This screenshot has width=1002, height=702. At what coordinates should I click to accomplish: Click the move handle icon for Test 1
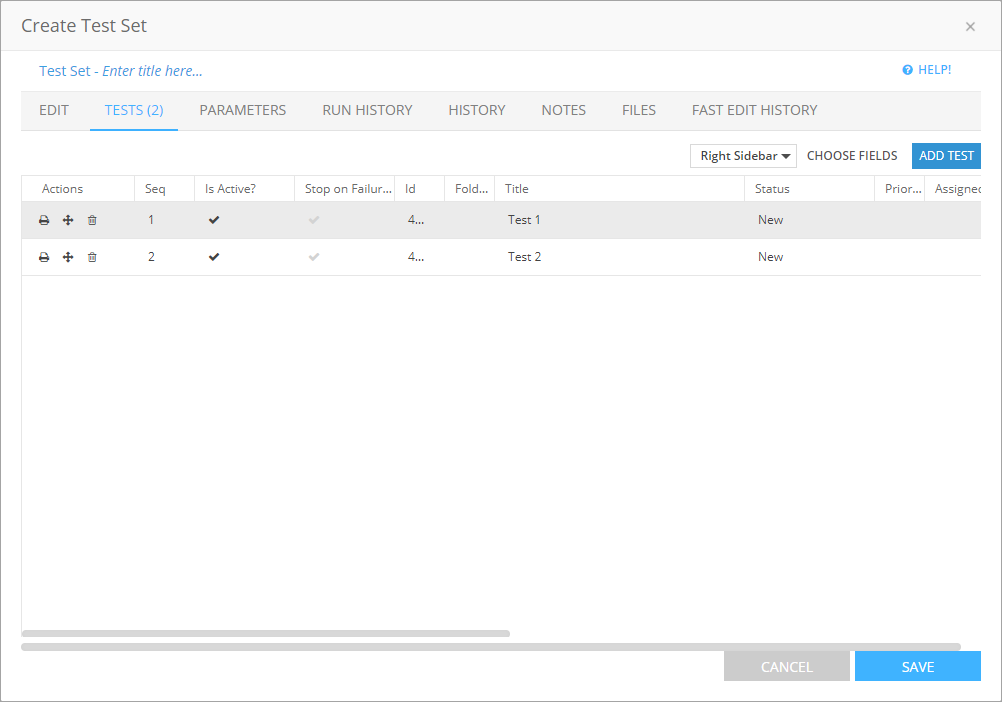[x=68, y=219]
